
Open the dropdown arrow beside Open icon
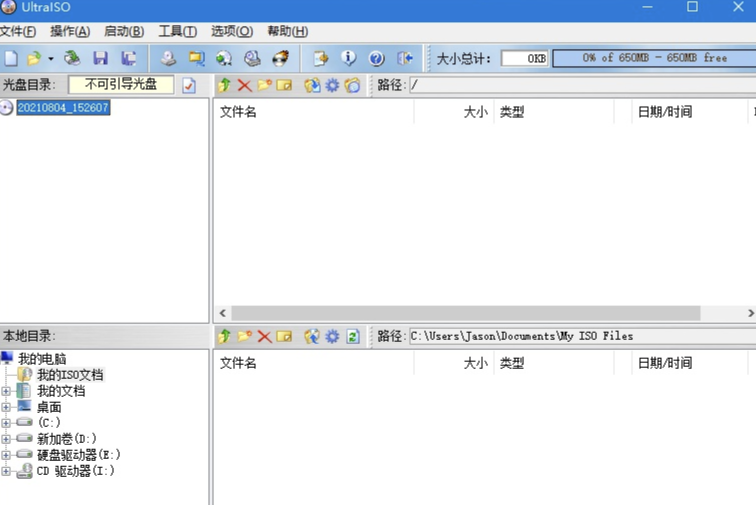[x=51, y=59]
